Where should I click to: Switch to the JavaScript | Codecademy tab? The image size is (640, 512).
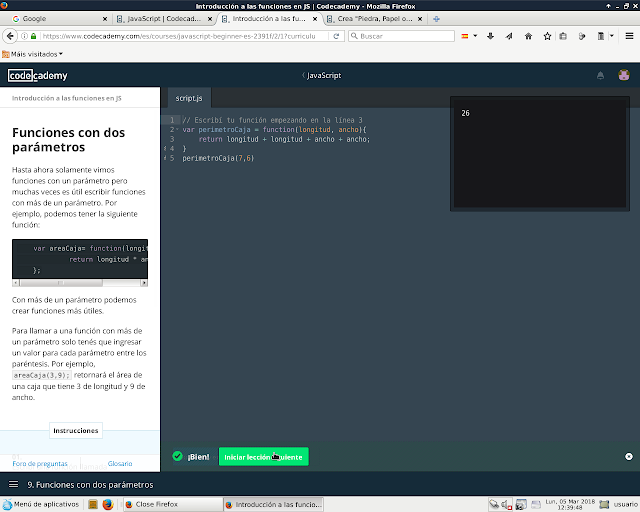click(x=163, y=19)
